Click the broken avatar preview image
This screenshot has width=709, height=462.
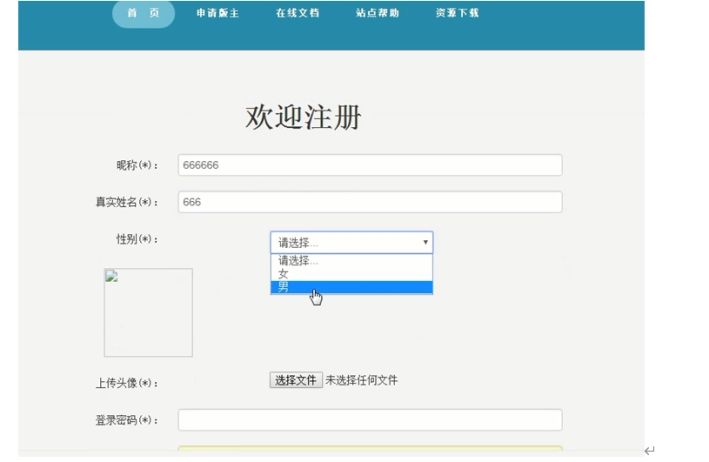tap(148, 312)
